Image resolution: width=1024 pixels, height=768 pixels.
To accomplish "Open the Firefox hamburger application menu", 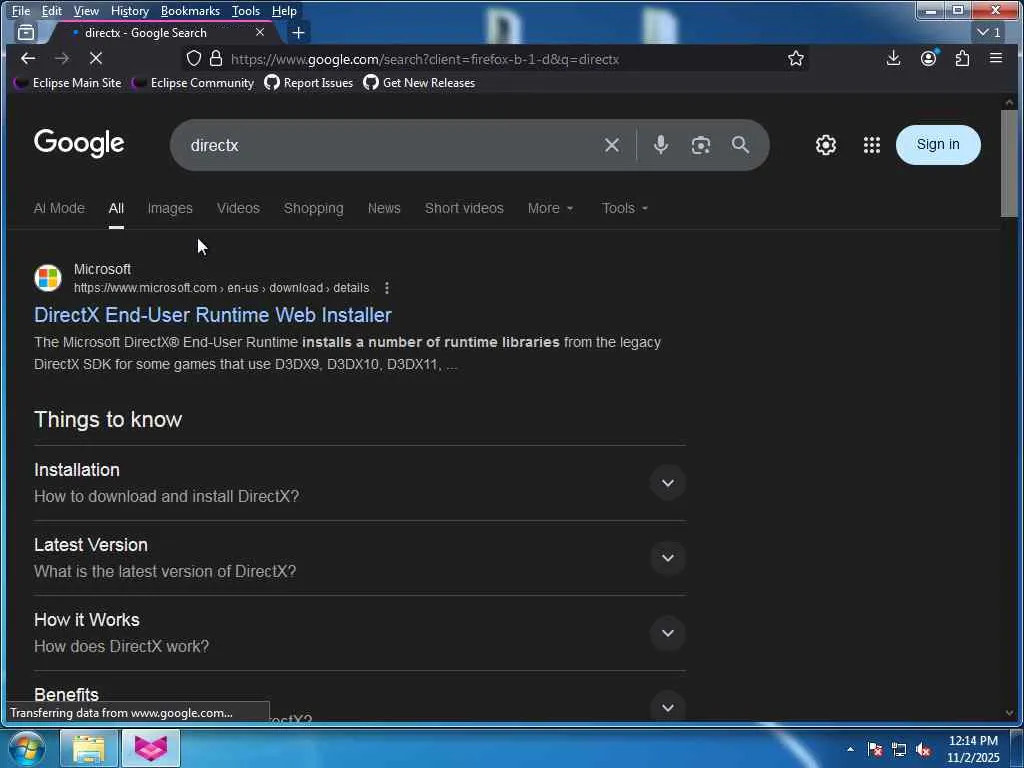I will [996, 59].
